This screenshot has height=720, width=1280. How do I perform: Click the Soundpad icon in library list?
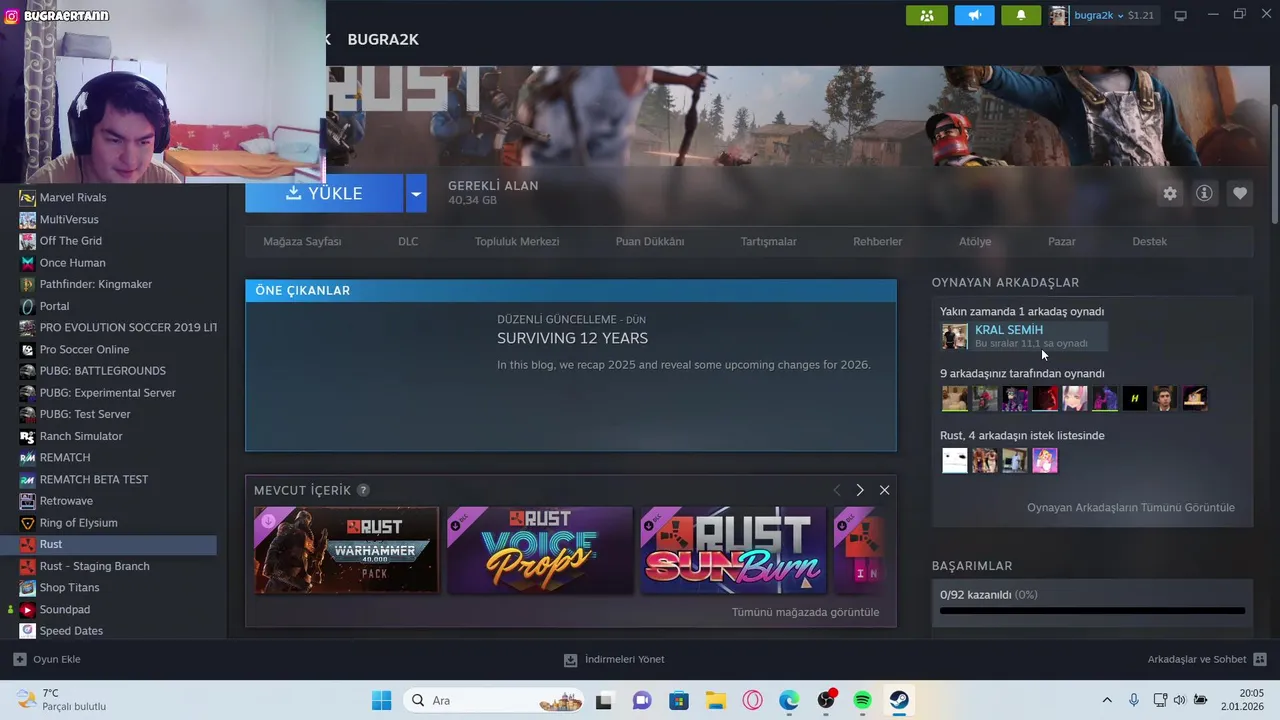27,609
